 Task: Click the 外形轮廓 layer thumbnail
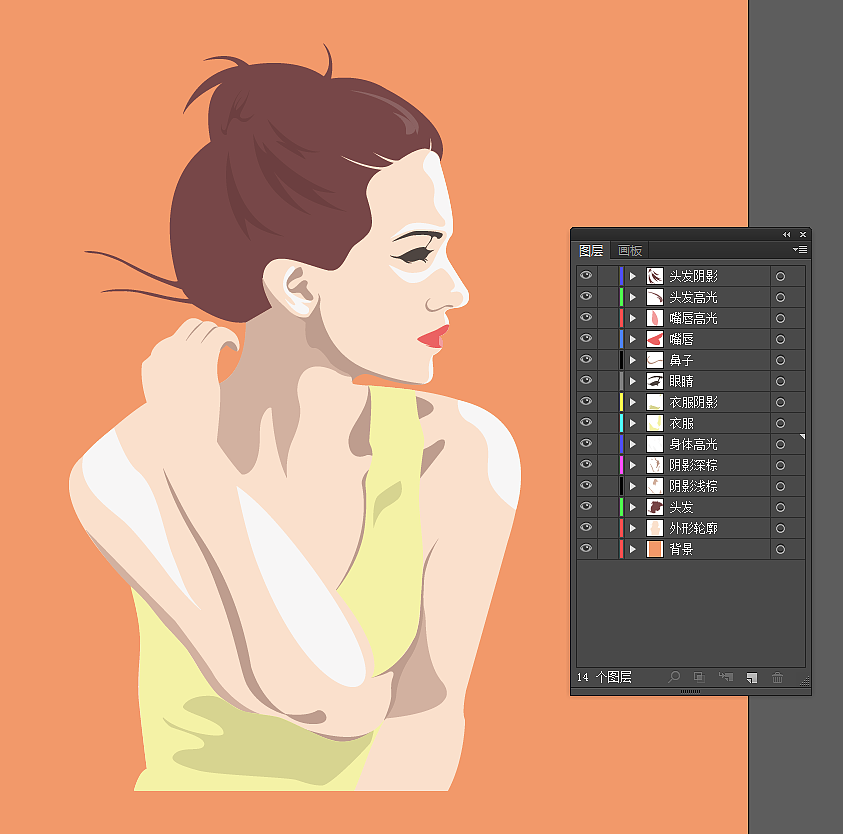[x=655, y=528]
